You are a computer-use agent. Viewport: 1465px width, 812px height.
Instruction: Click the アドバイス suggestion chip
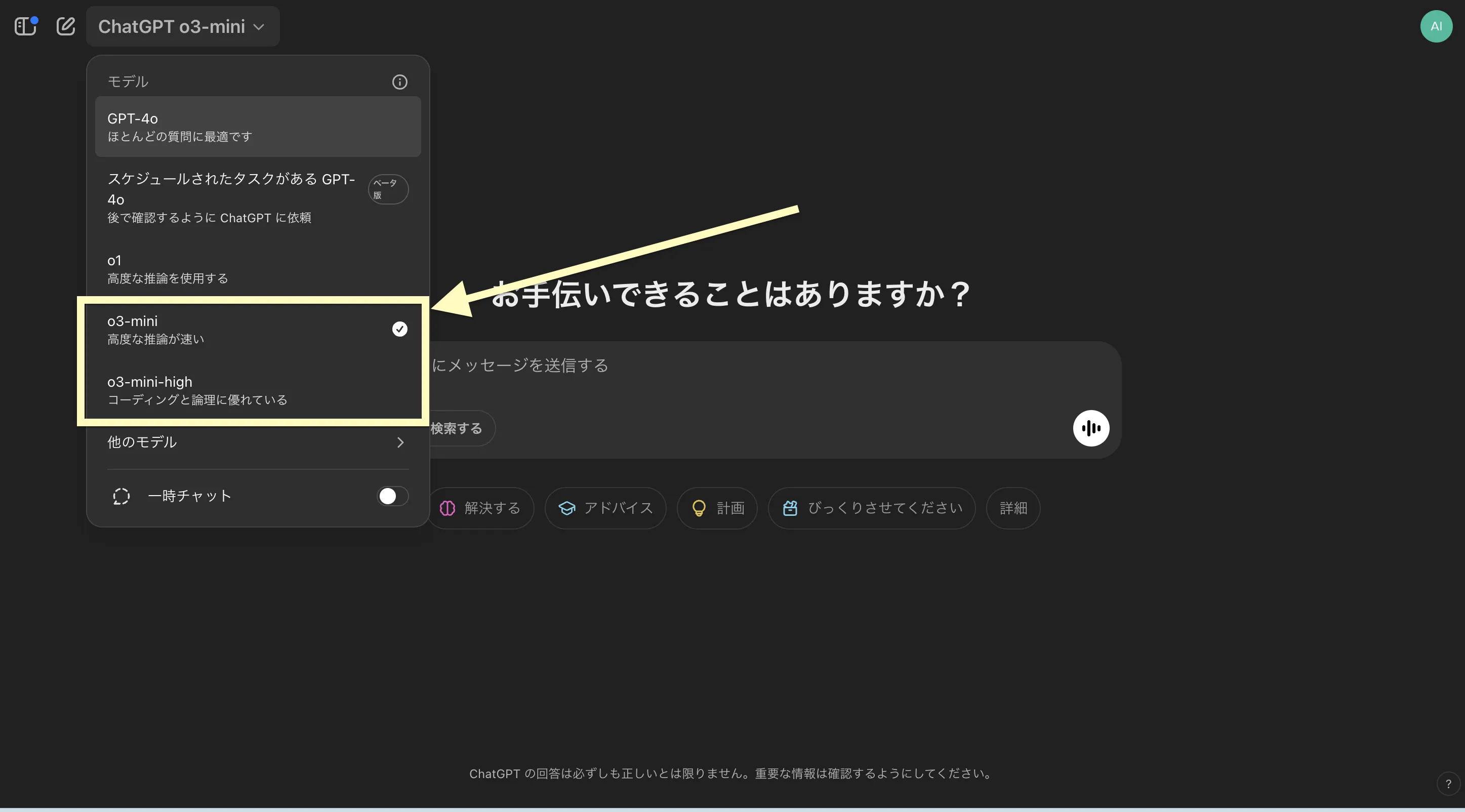(605, 508)
